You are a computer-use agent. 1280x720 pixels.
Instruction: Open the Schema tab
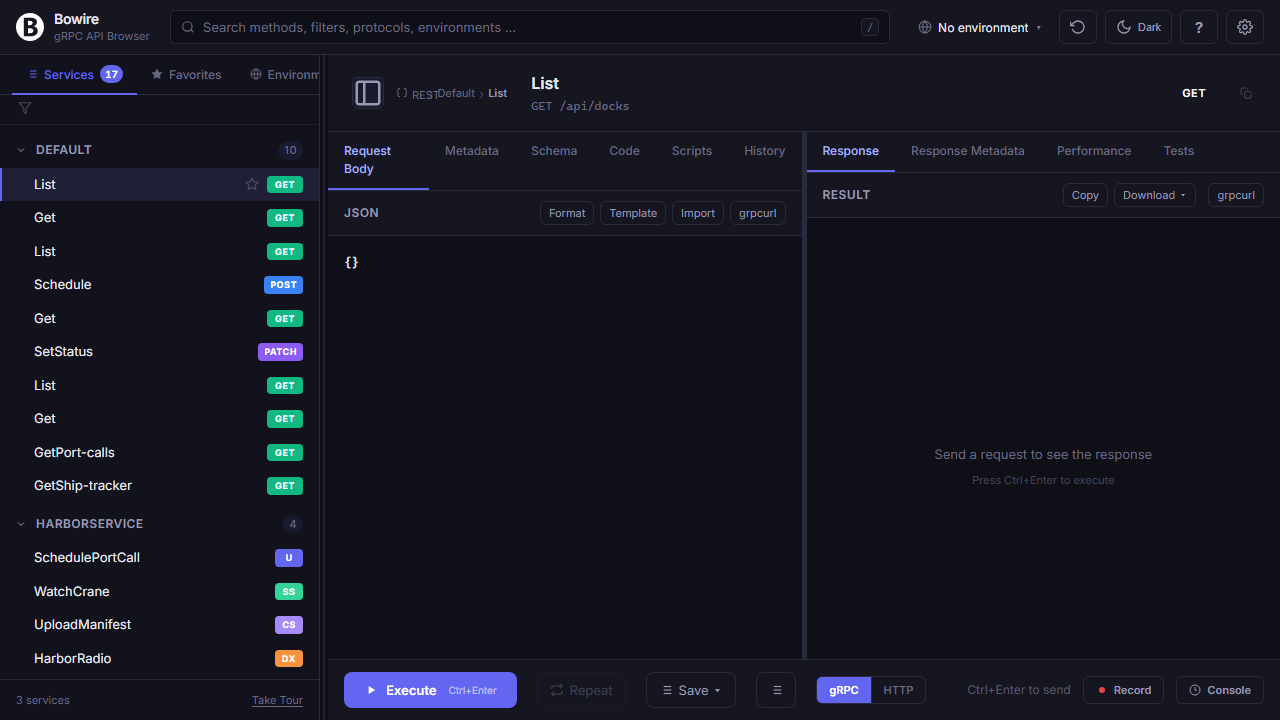click(x=554, y=151)
